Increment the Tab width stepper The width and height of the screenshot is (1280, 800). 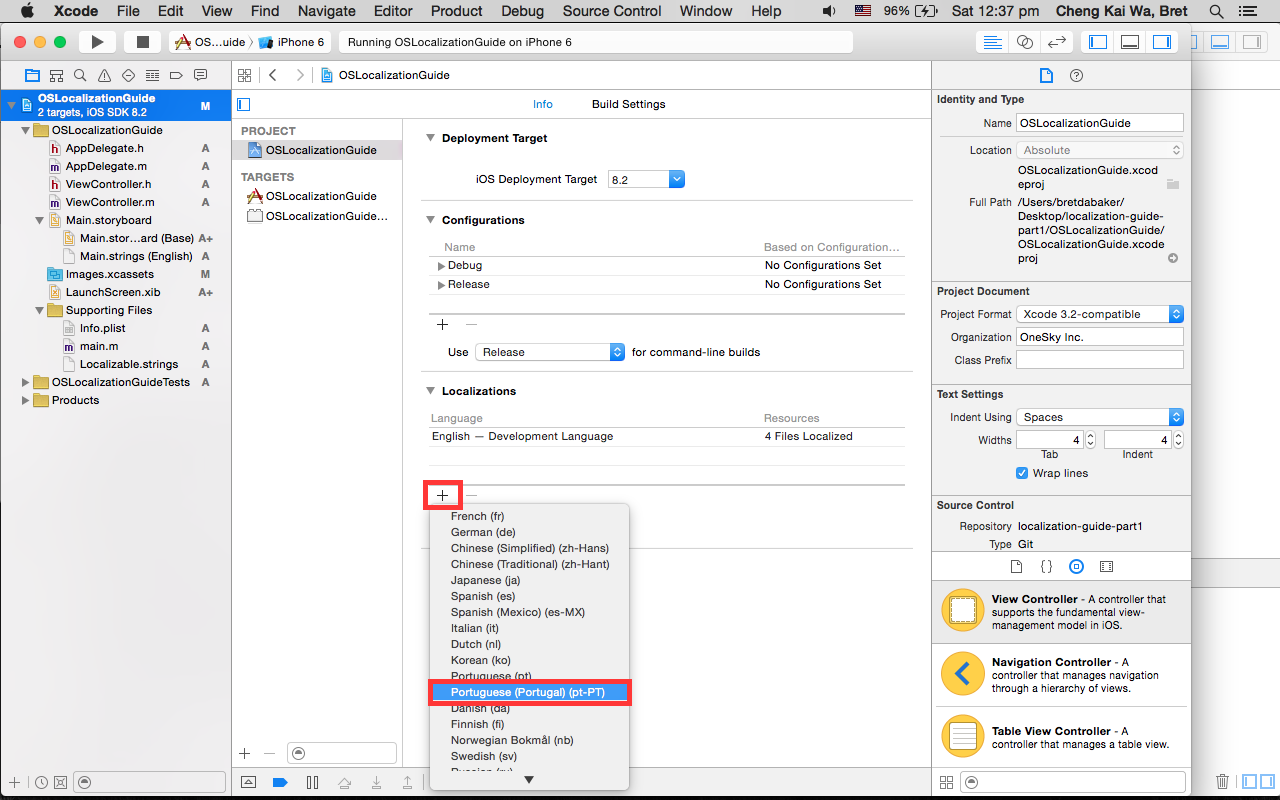[1090, 435]
